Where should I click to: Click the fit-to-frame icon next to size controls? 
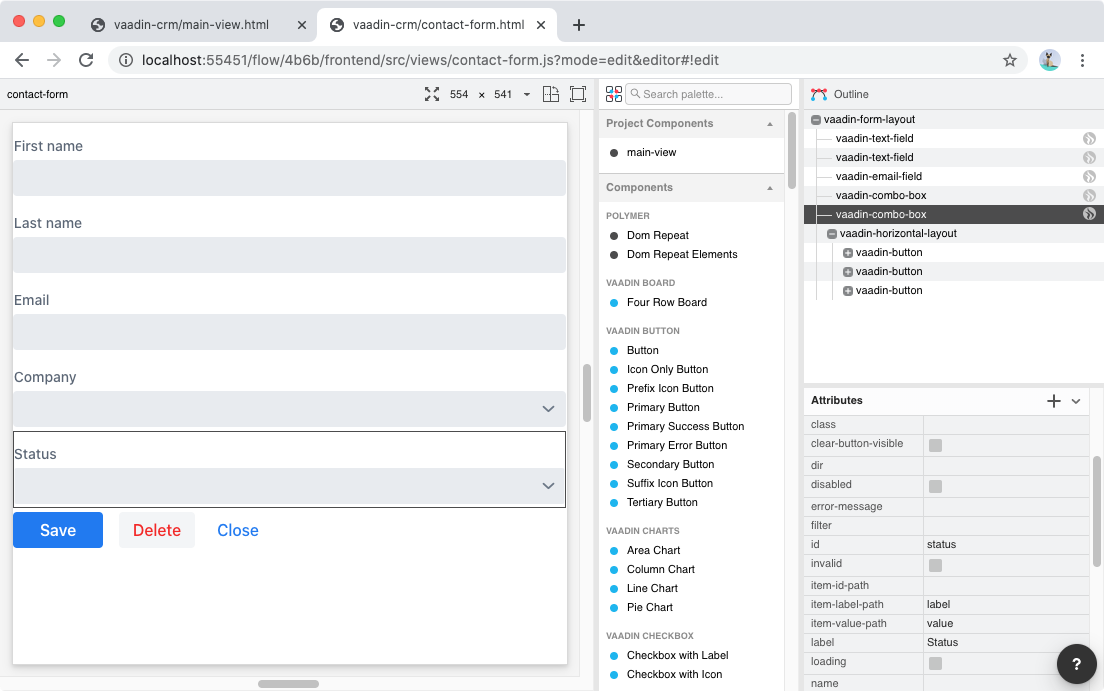point(578,93)
